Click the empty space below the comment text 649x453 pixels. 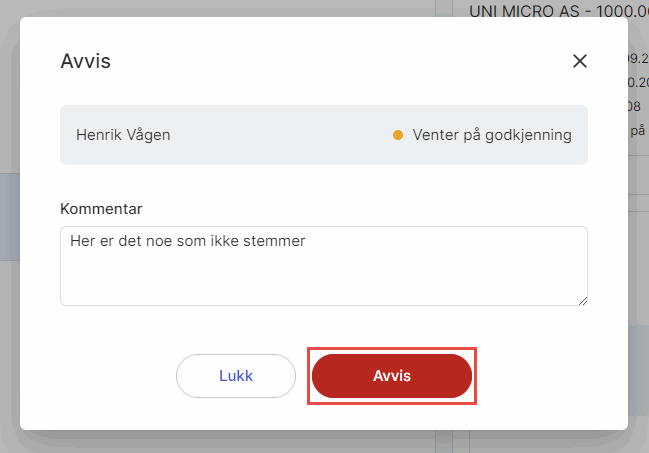(x=323, y=280)
